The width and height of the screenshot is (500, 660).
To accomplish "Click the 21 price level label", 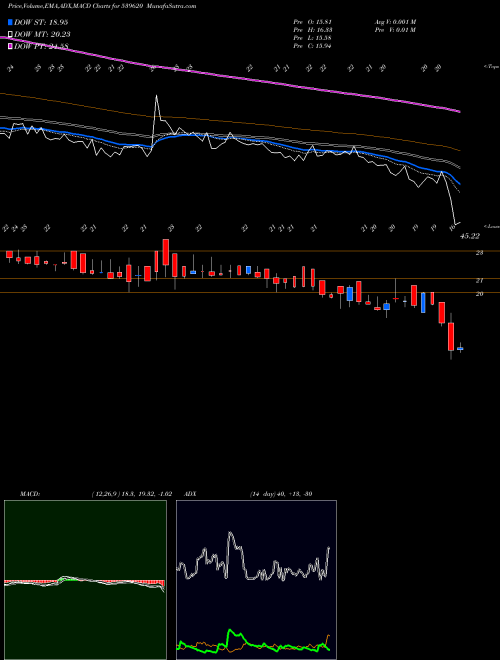I will [479, 280].
